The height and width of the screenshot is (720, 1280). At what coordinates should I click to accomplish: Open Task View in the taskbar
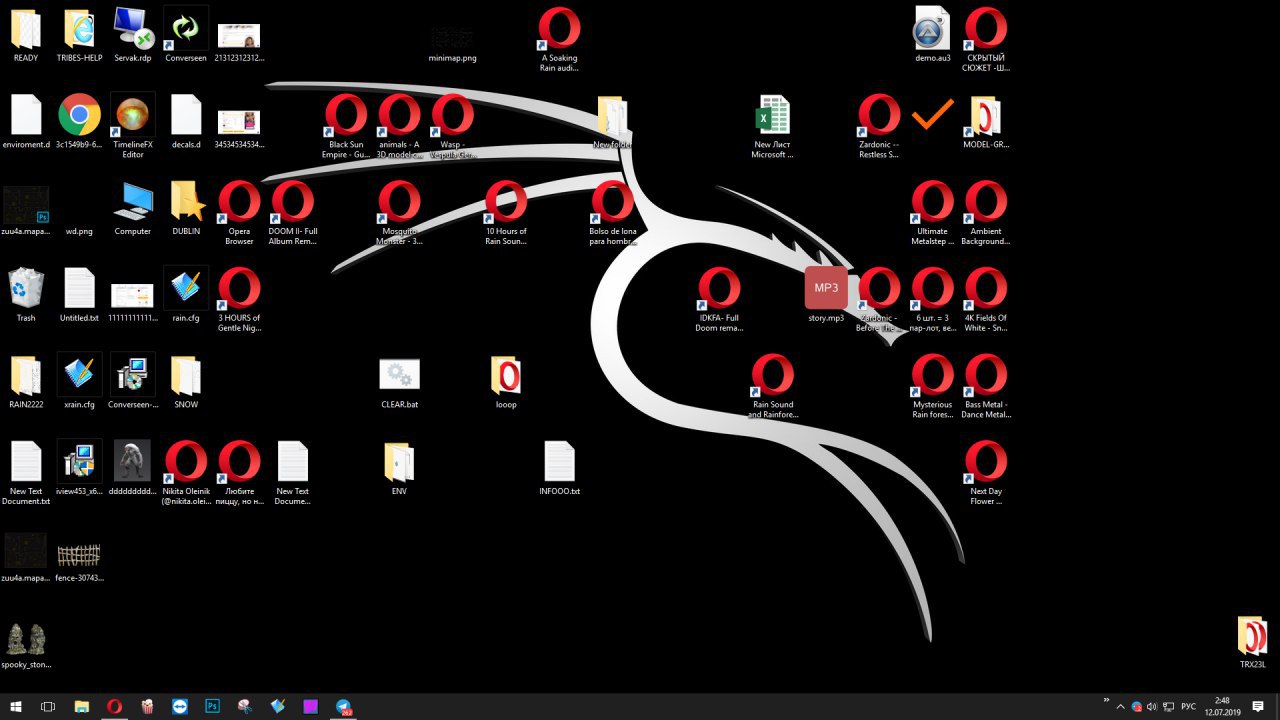pyautogui.click(x=47, y=706)
